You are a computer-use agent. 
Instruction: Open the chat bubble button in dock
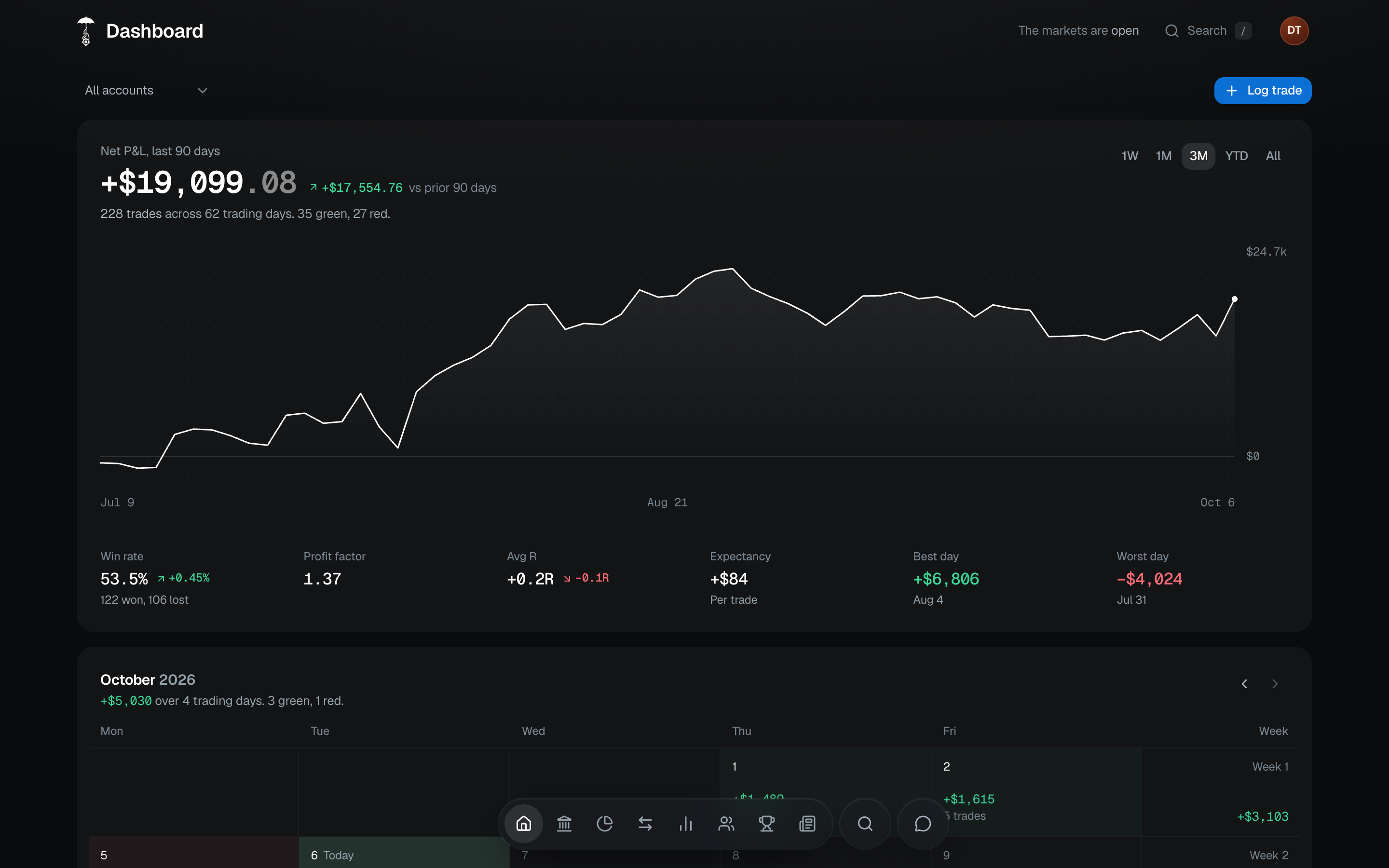click(x=922, y=824)
